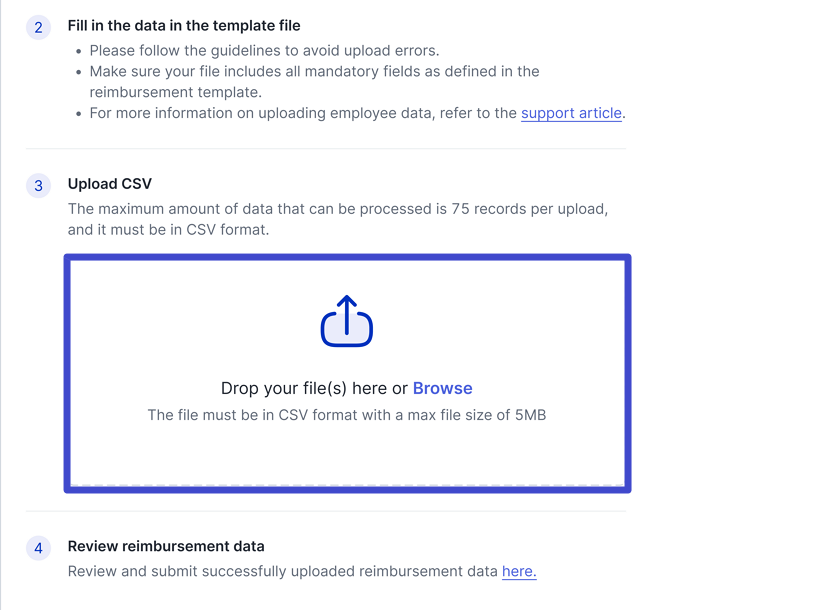Click the 'Please follow the guidelines' bullet
821x610 pixels.
[x=264, y=50]
